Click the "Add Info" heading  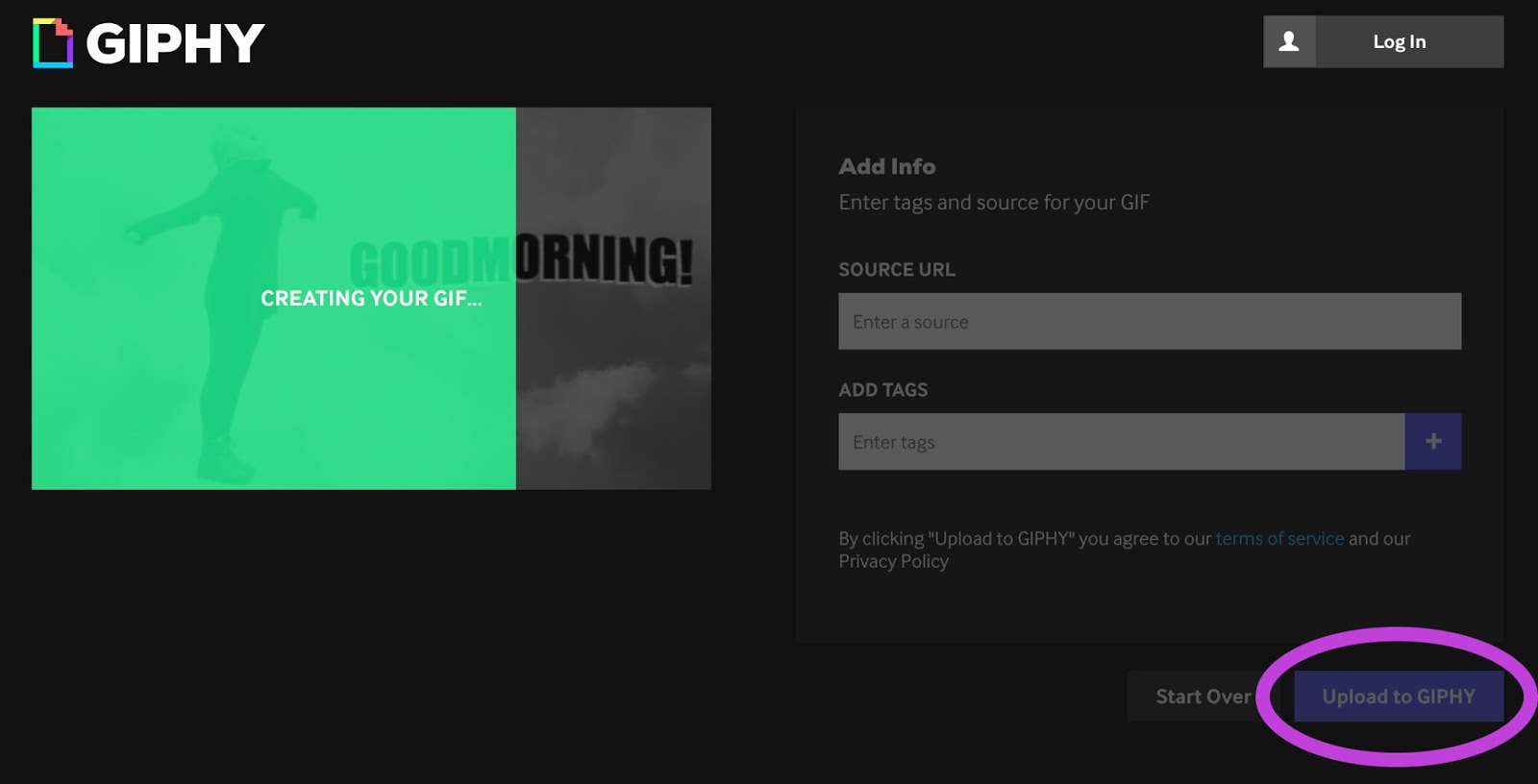(x=887, y=166)
